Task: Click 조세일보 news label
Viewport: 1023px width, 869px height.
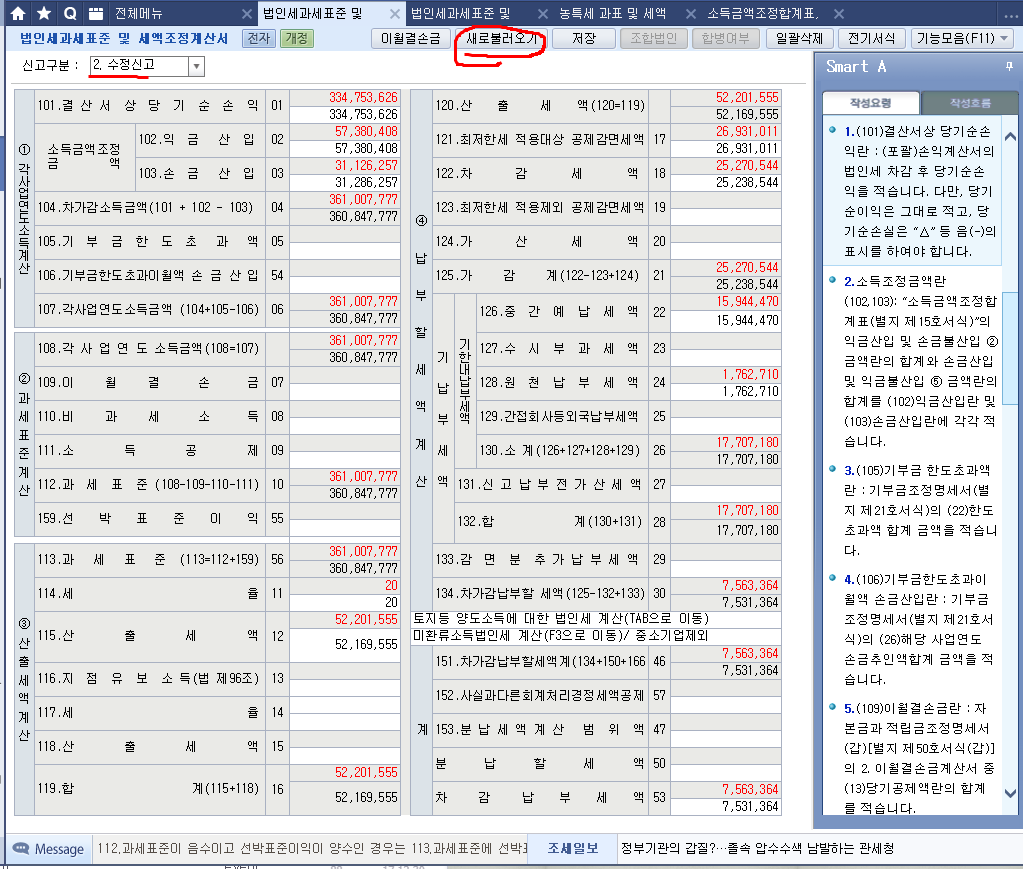Action: (x=572, y=848)
